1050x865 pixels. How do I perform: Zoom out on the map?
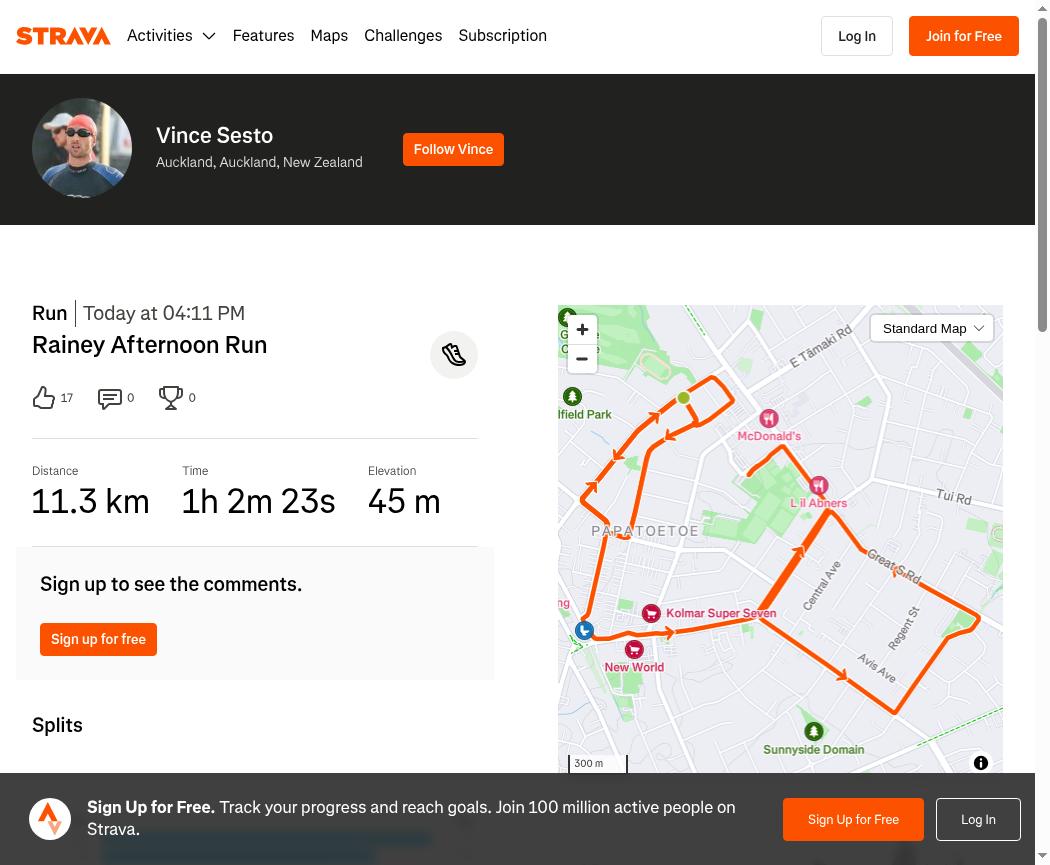point(583,359)
